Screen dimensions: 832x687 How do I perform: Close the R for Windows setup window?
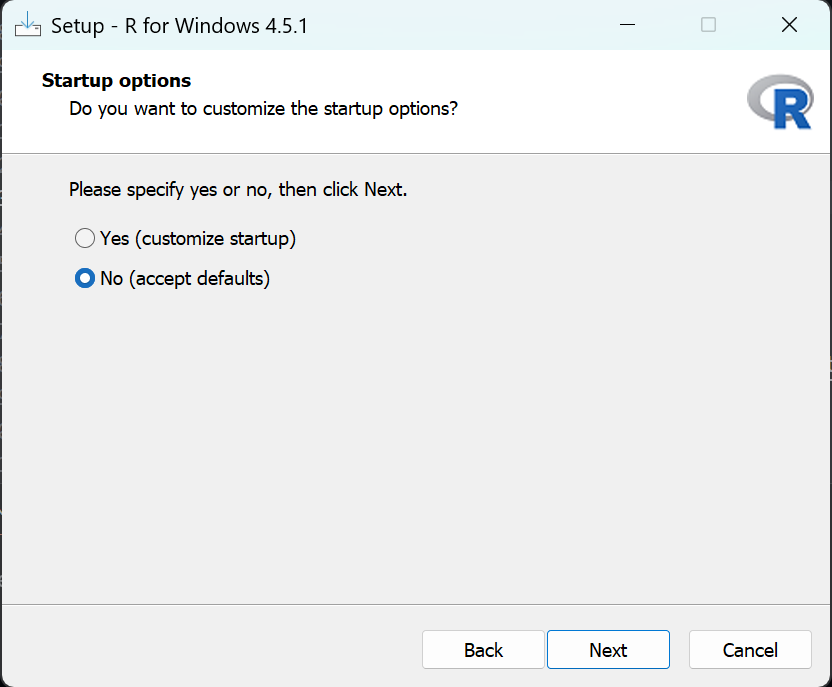(789, 25)
